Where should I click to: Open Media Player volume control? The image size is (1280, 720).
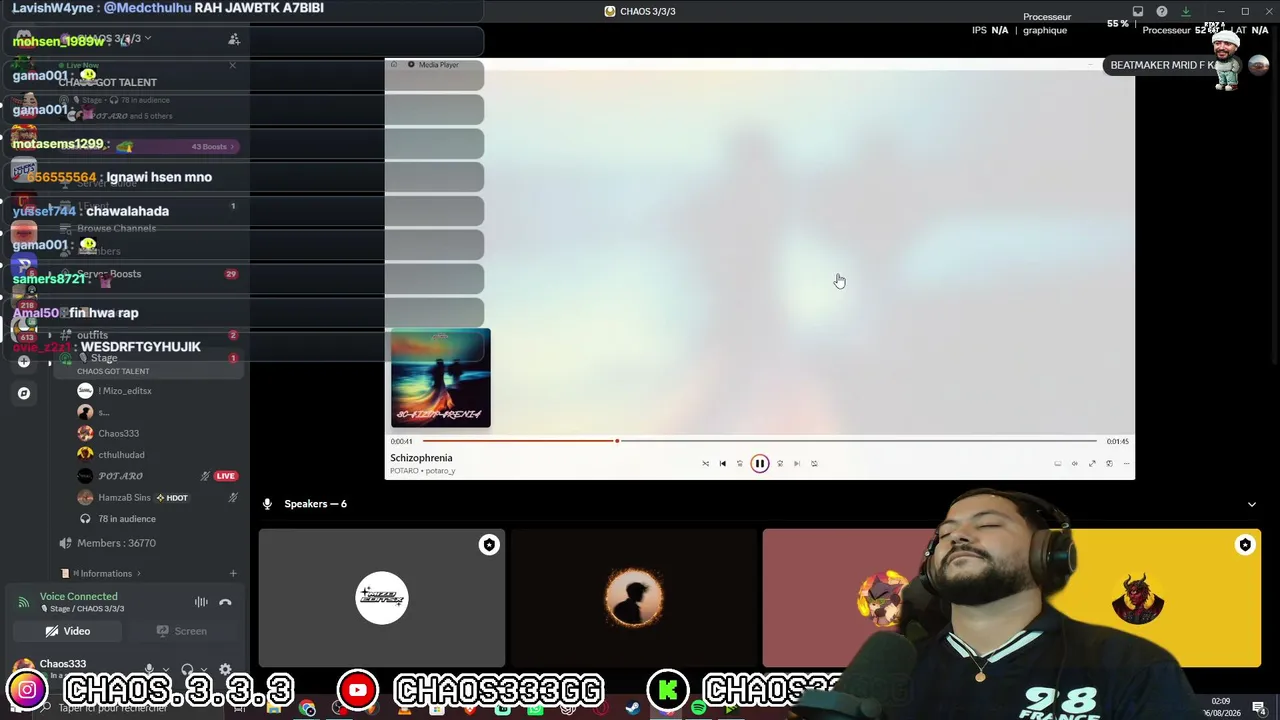pyautogui.click(x=1075, y=463)
